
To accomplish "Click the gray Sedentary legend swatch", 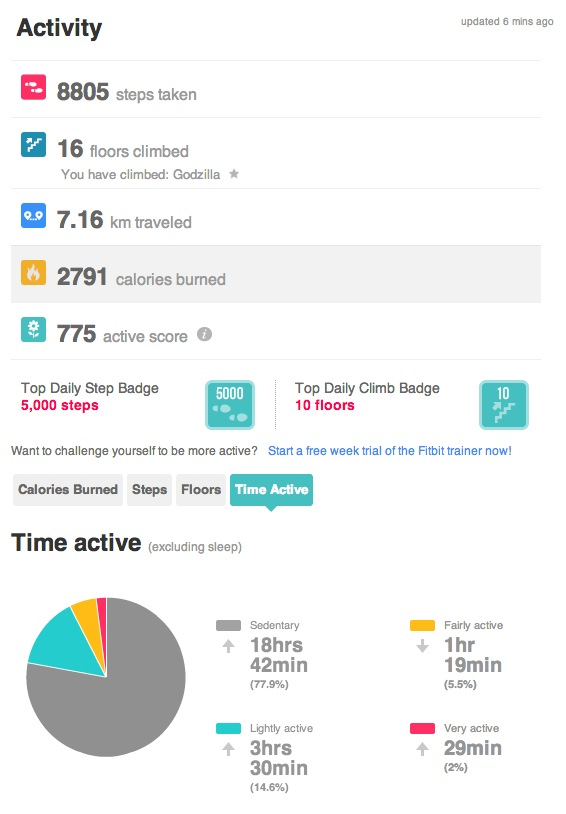I will coord(228,625).
